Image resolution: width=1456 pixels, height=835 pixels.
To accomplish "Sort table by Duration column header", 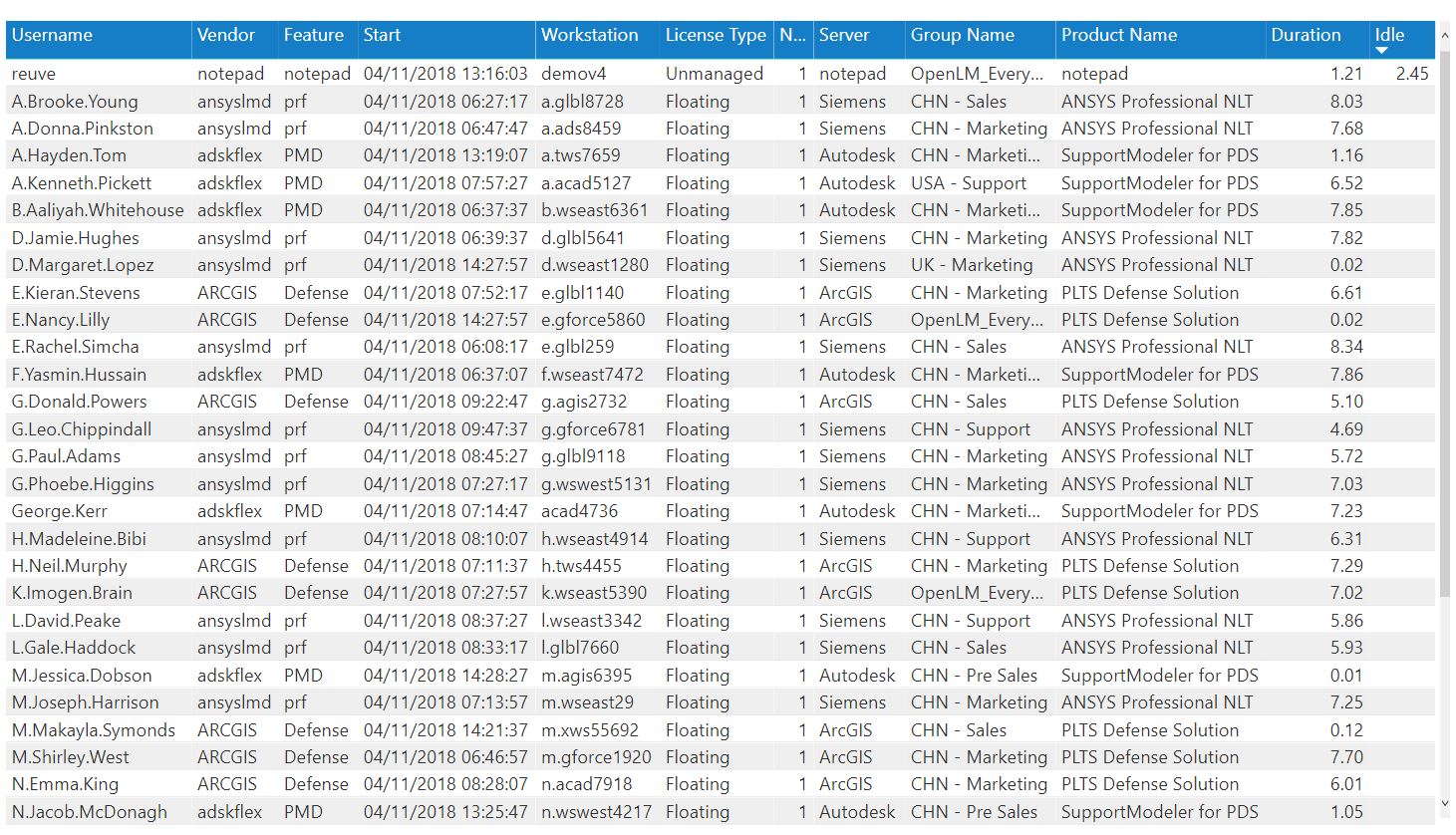I will click(1305, 35).
